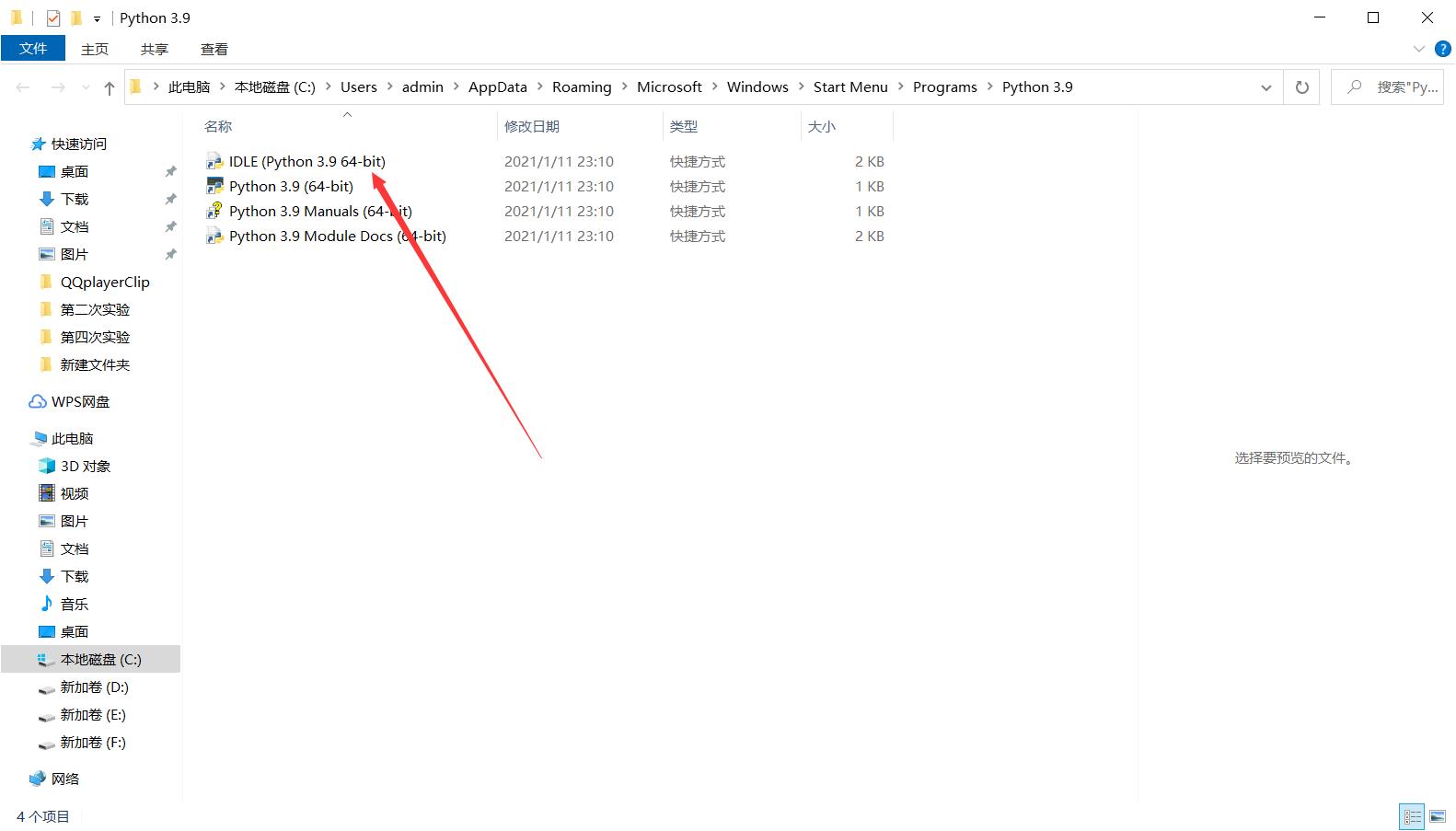
Task: Select the Python 3.9 Module Docs shortcut icon
Action: click(214, 237)
